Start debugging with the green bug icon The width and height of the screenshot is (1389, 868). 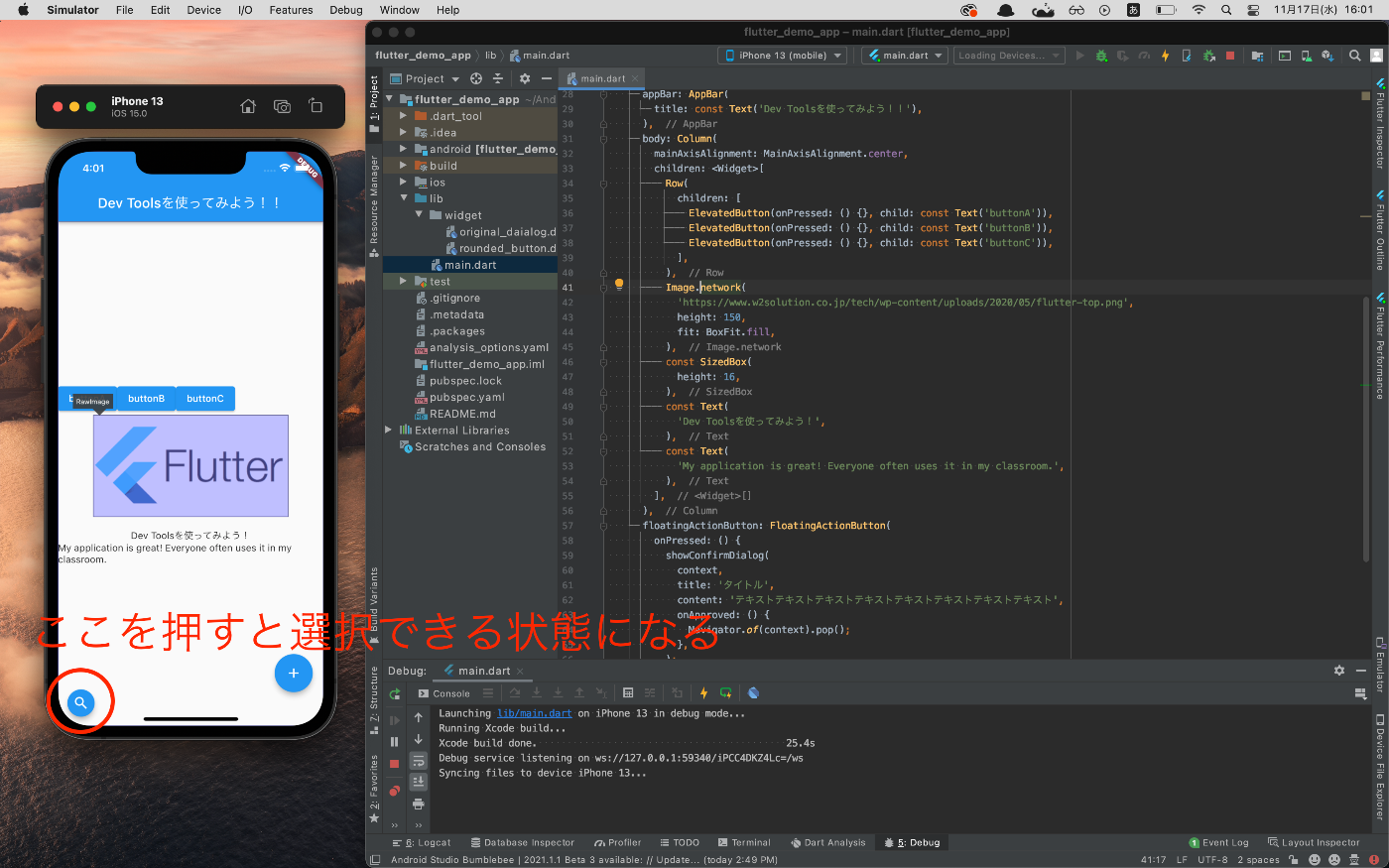click(x=1101, y=56)
